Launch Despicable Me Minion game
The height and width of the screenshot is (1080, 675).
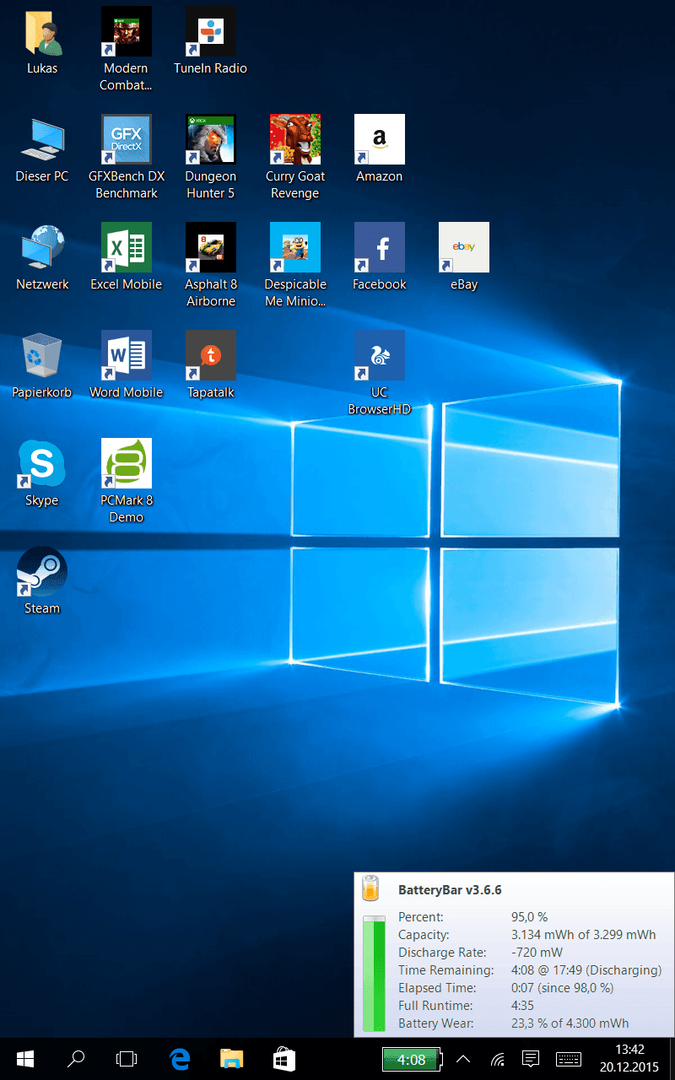pyautogui.click(x=295, y=264)
